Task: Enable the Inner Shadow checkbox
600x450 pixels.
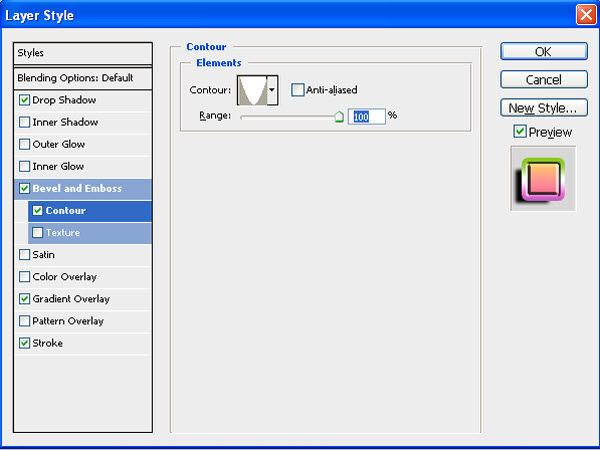Action: click(x=24, y=122)
